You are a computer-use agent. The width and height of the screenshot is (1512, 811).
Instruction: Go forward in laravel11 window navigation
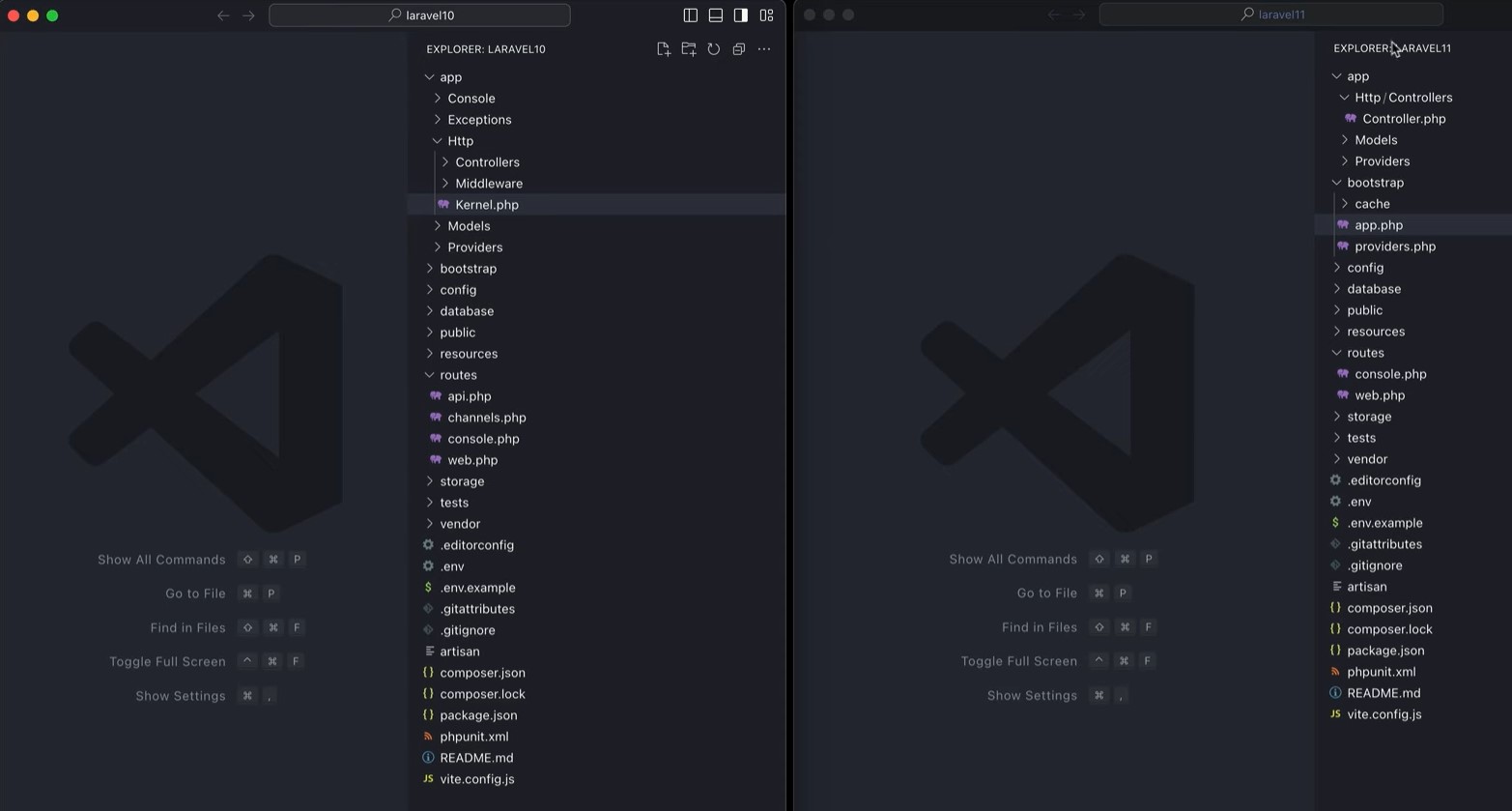pos(1079,14)
